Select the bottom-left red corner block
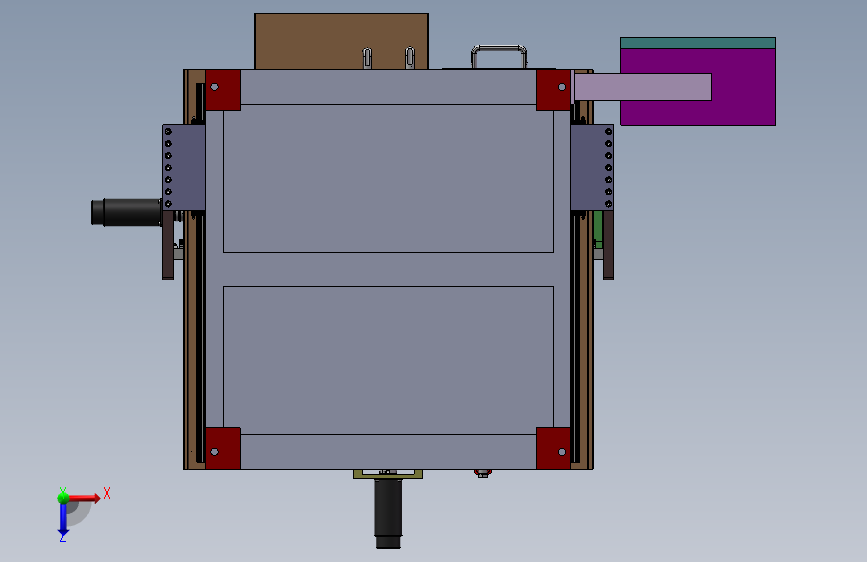The image size is (867, 562). (x=223, y=448)
